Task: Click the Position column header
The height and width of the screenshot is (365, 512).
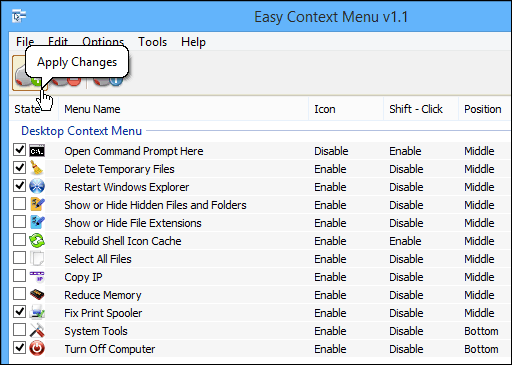Action: [x=484, y=109]
